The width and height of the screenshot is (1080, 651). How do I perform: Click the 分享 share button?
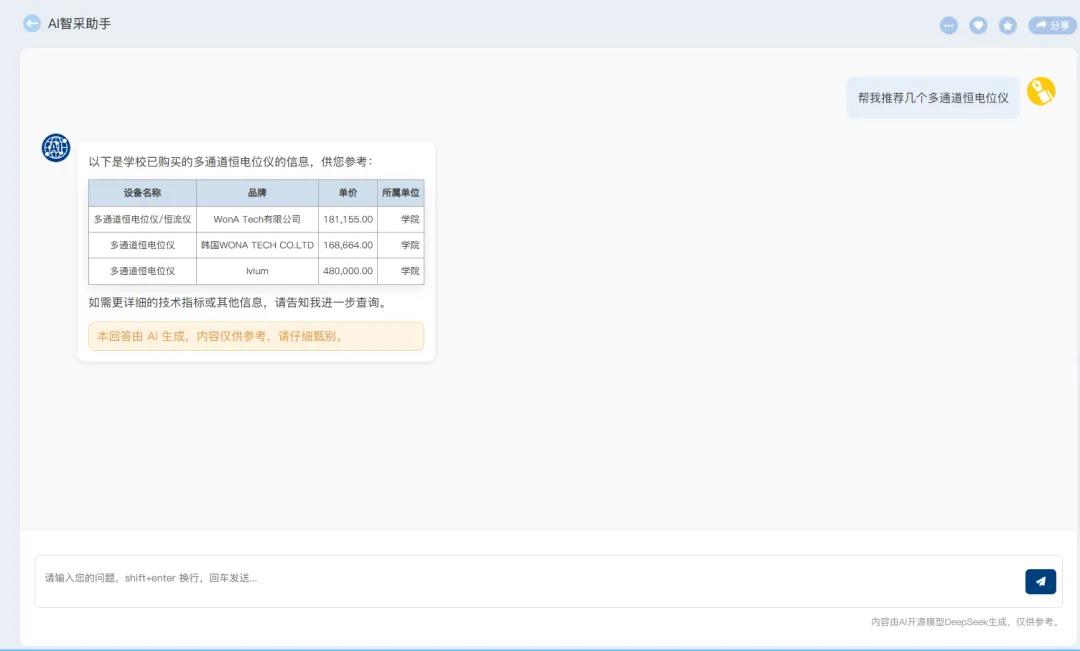coord(1052,25)
